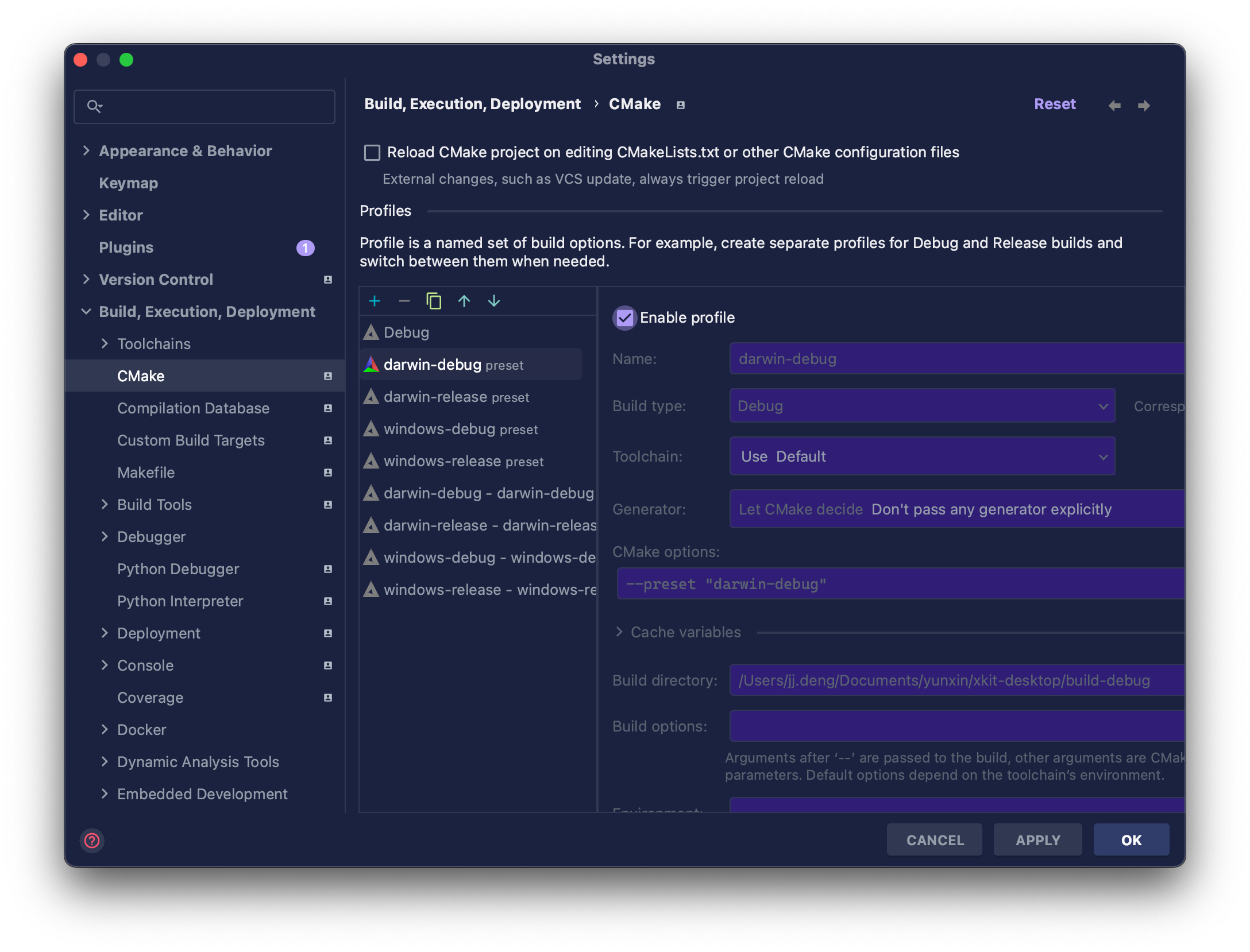Image resolution: width=1250 pixels, height=952 pixels.
Task: Click Build, Execution, Deployment breadcrumb
Action: coord(472,104)
